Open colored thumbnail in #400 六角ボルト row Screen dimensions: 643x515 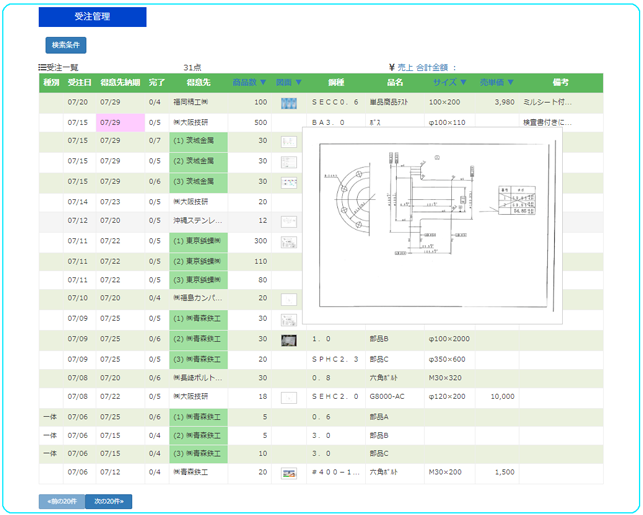coord(289,474)
